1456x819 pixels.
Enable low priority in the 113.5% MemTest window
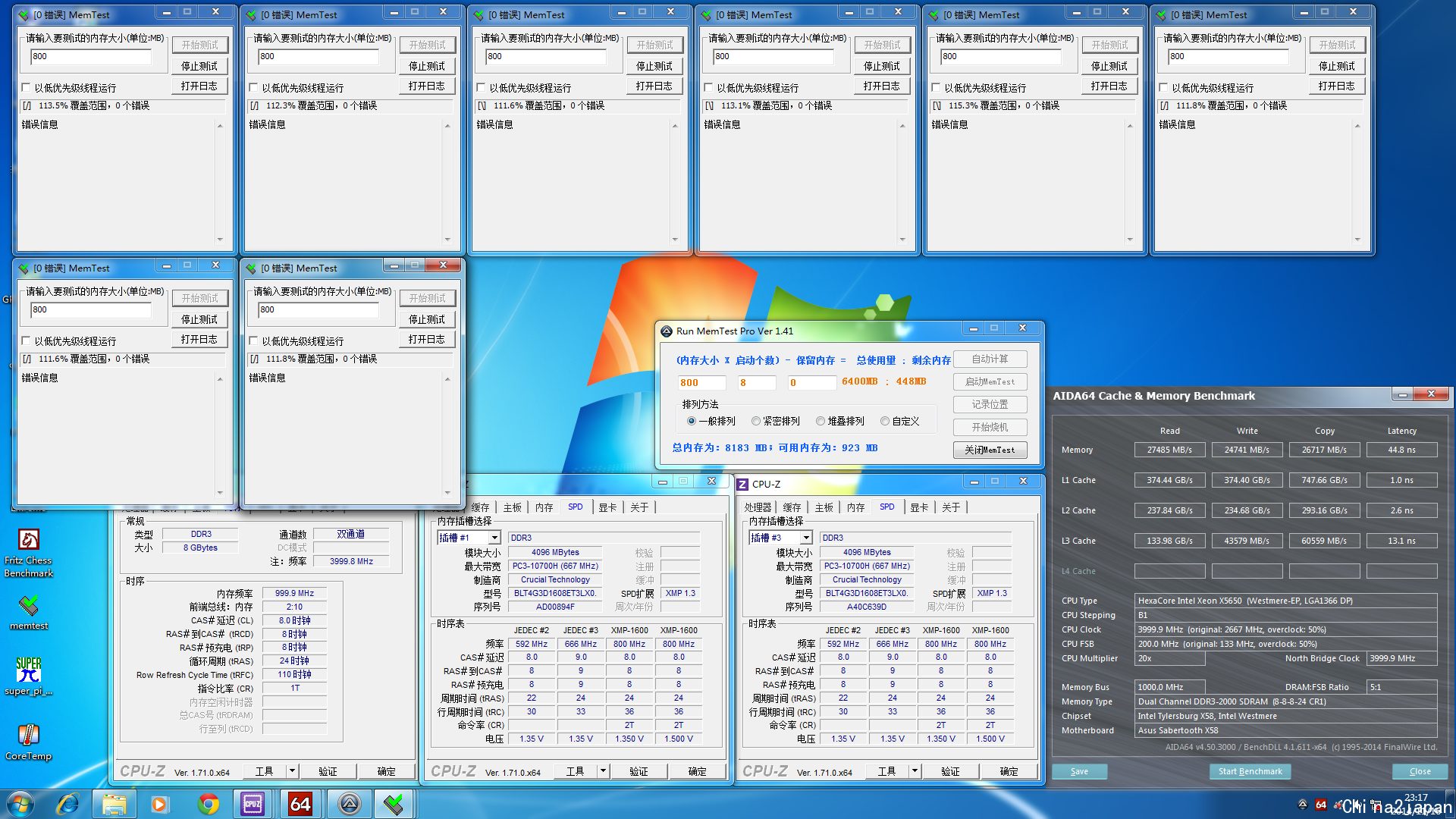pyautogui.click(x=27, y=88)
